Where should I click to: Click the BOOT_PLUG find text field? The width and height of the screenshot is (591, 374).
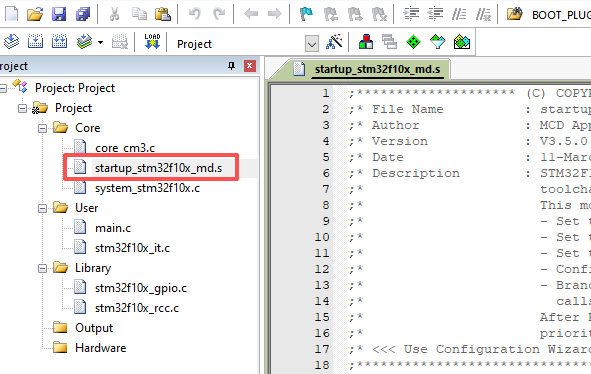coord(561,15)
